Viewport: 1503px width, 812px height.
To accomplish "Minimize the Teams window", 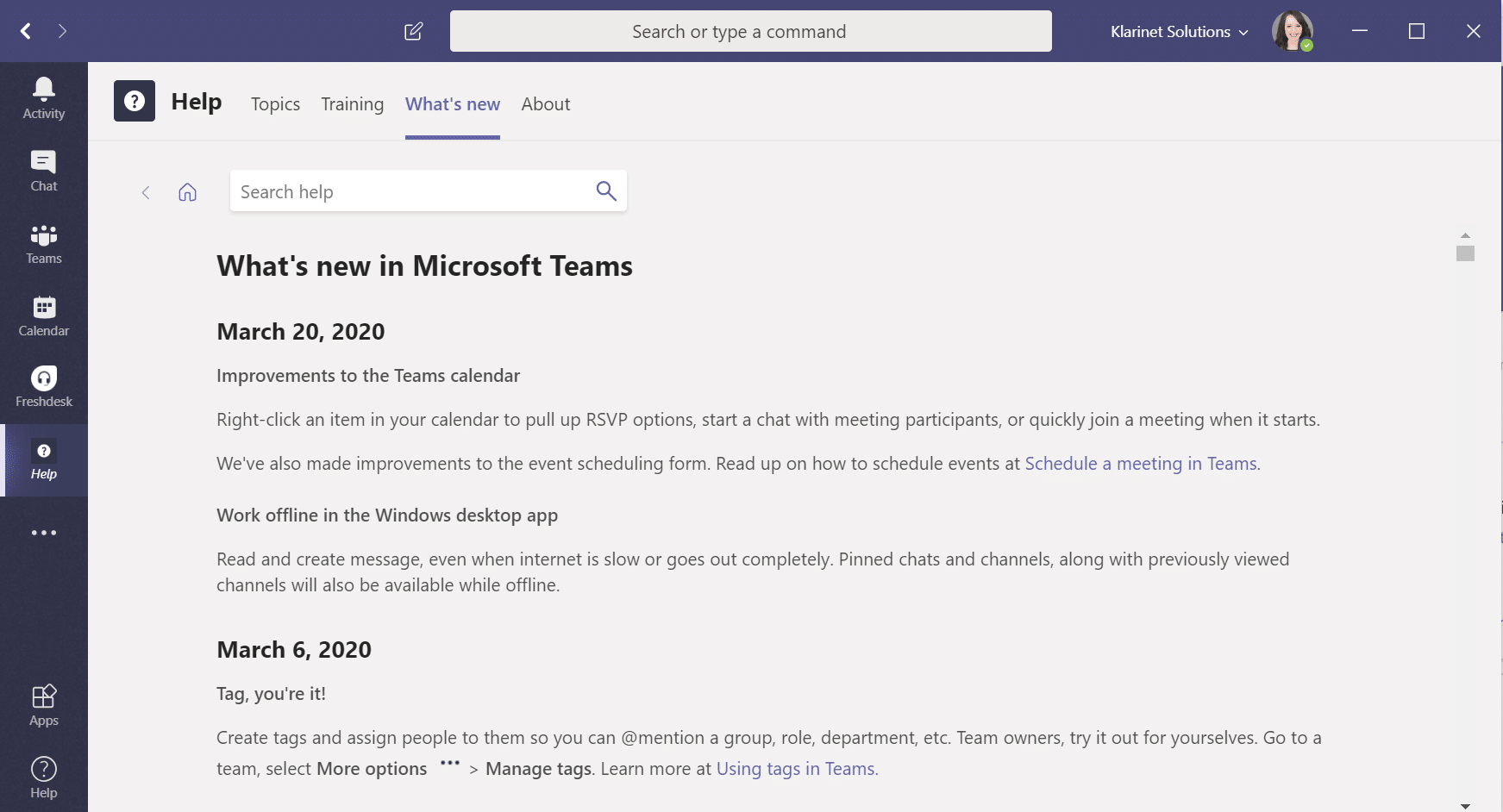I will tap(1360, 31).
